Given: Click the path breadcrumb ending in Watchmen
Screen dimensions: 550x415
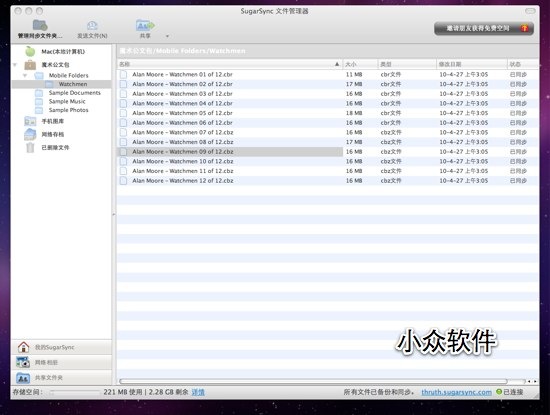Looking at the screenshot, I should pos(182,51).
